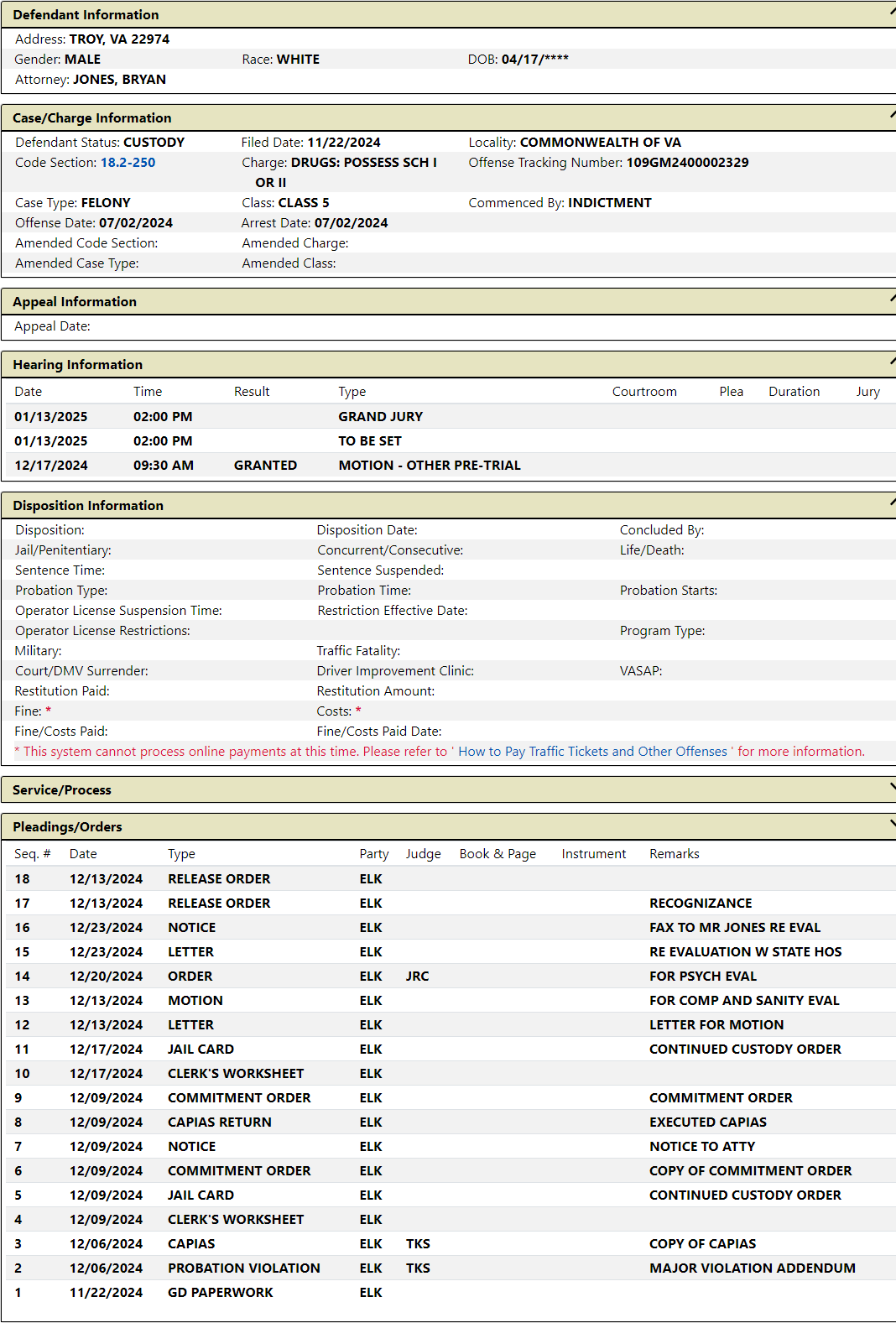Image resolution: width=896 pixels, height=1323 pixels.
Task: Select sequence 9 COMMITMENT ORDER entry
Action: (x=451, y=1098)
